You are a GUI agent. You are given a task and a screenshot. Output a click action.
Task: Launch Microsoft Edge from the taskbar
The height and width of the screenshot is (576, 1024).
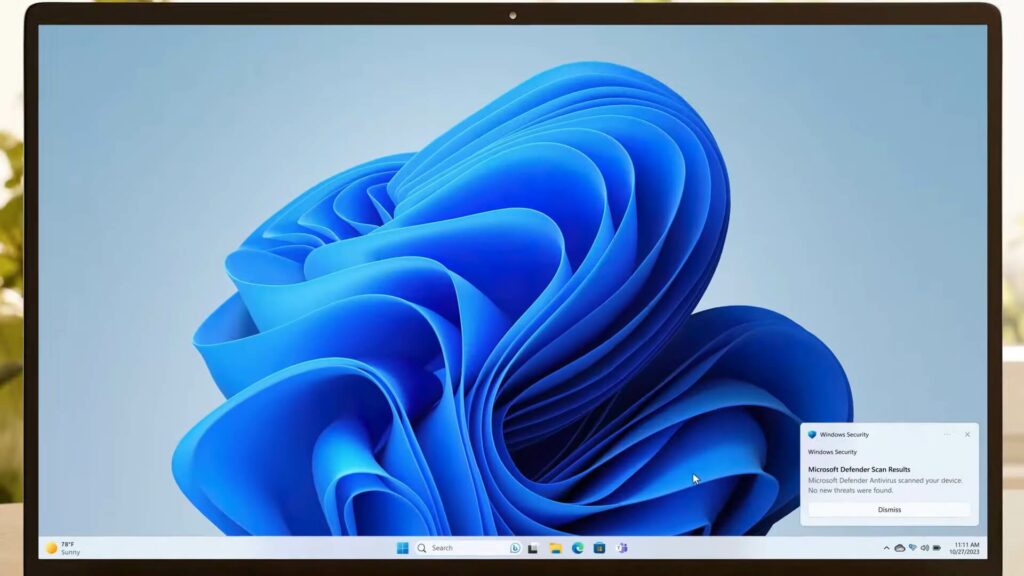(x=577, y=548)
